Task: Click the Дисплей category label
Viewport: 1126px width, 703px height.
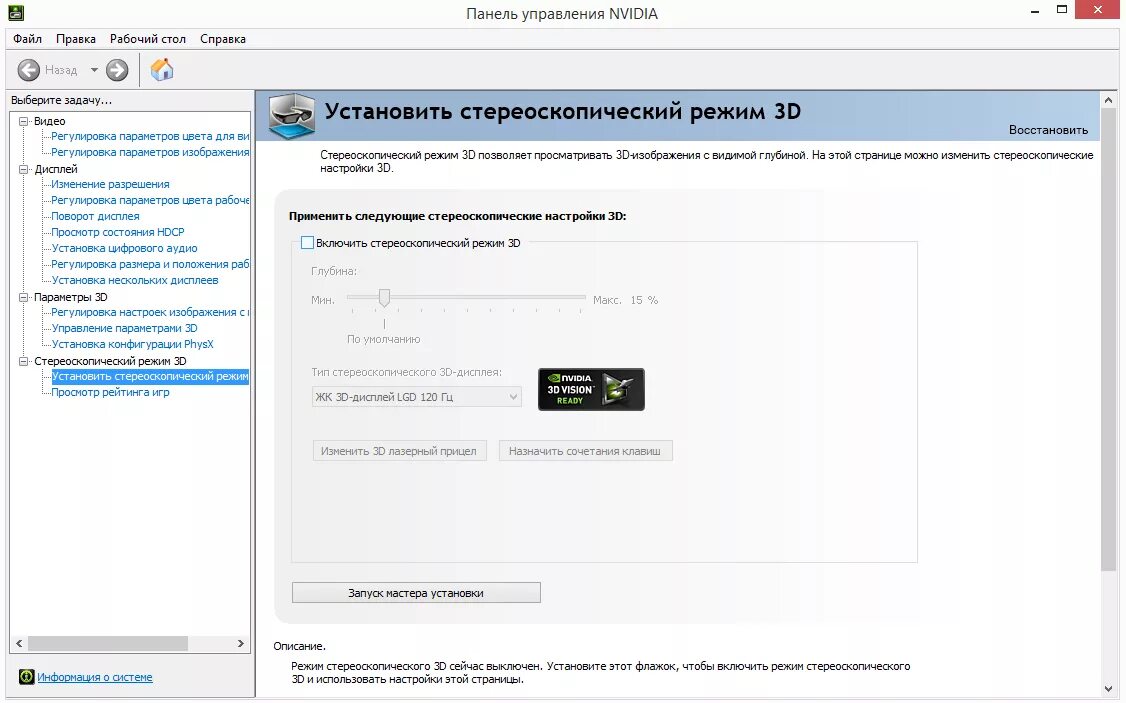Action: pos(55,169)
